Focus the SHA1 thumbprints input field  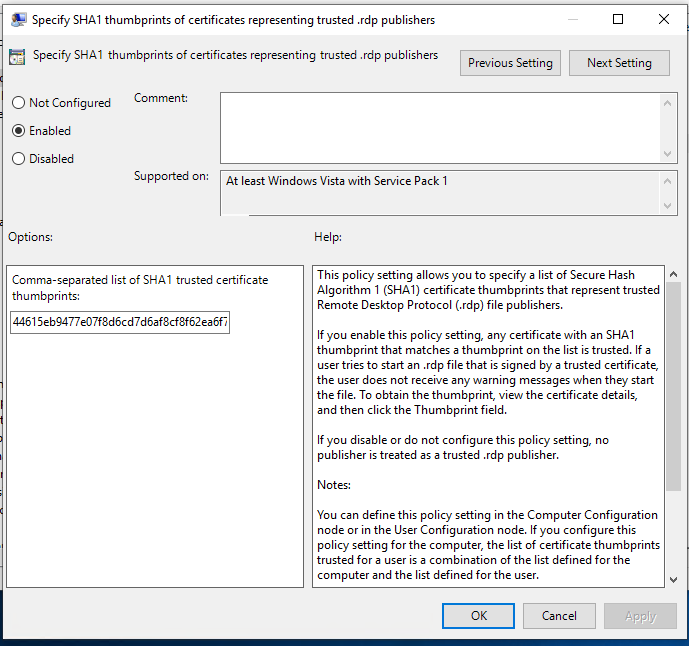click(120, 323)
